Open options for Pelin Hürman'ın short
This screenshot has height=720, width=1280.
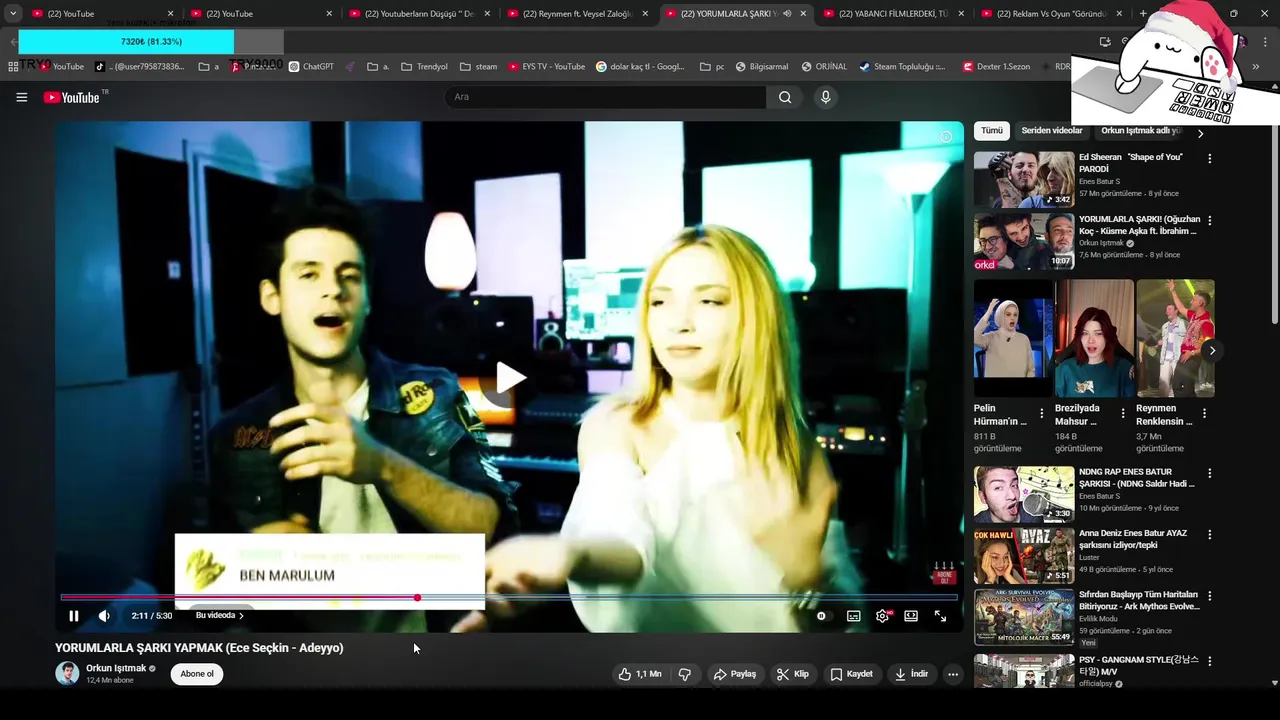[x=1042, y=413]
